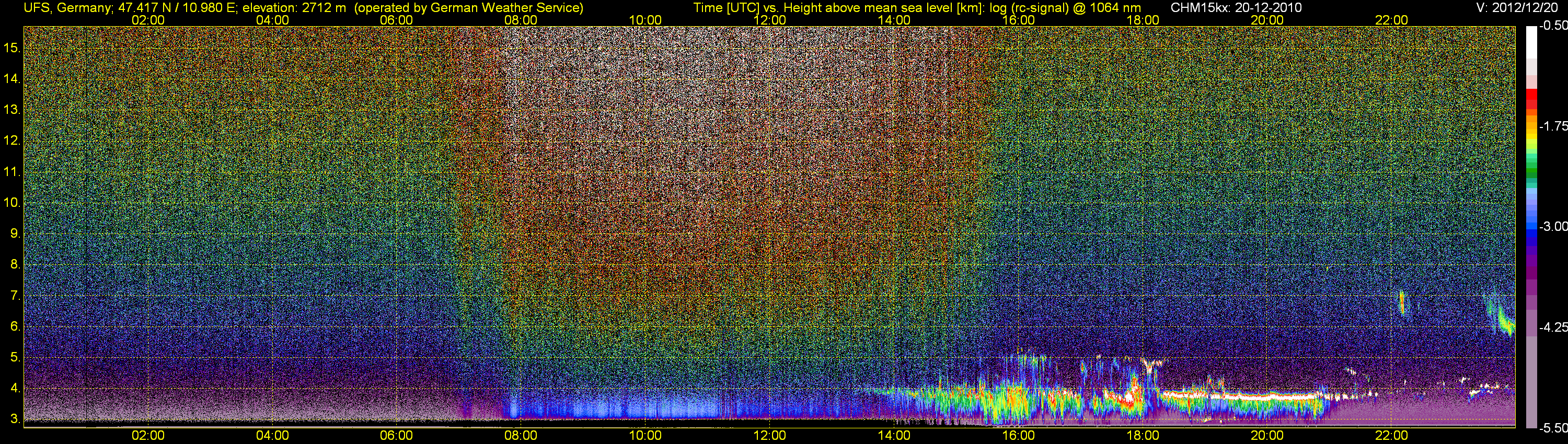
Task: Click the '13.' height axis label
Action: (x=12, y=110)
